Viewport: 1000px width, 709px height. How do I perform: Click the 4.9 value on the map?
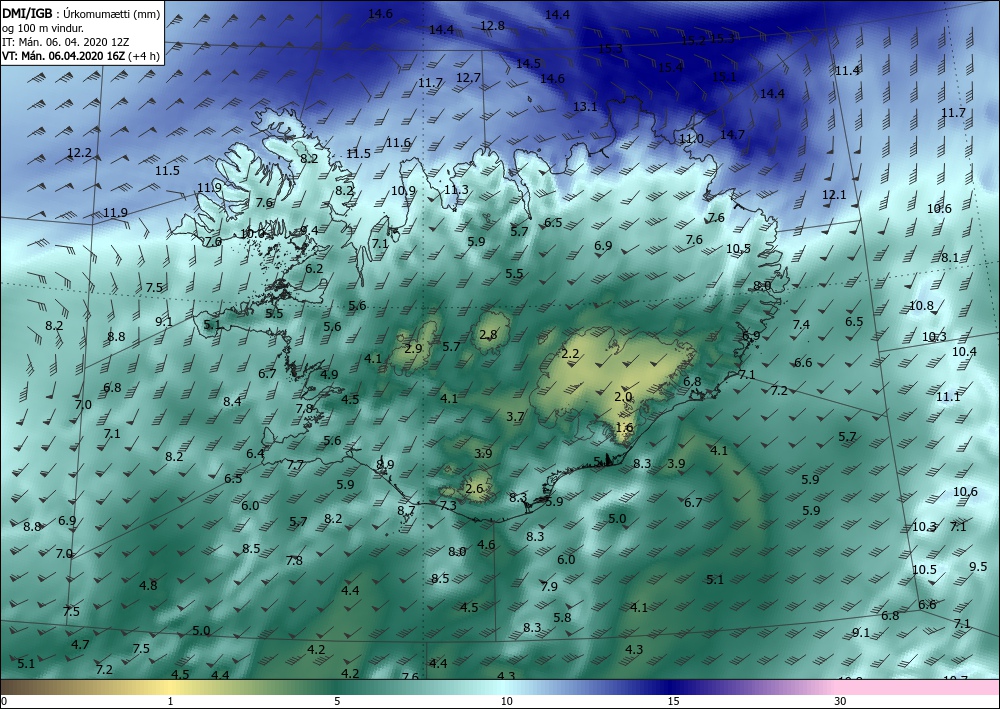click(x=329, y=374)
